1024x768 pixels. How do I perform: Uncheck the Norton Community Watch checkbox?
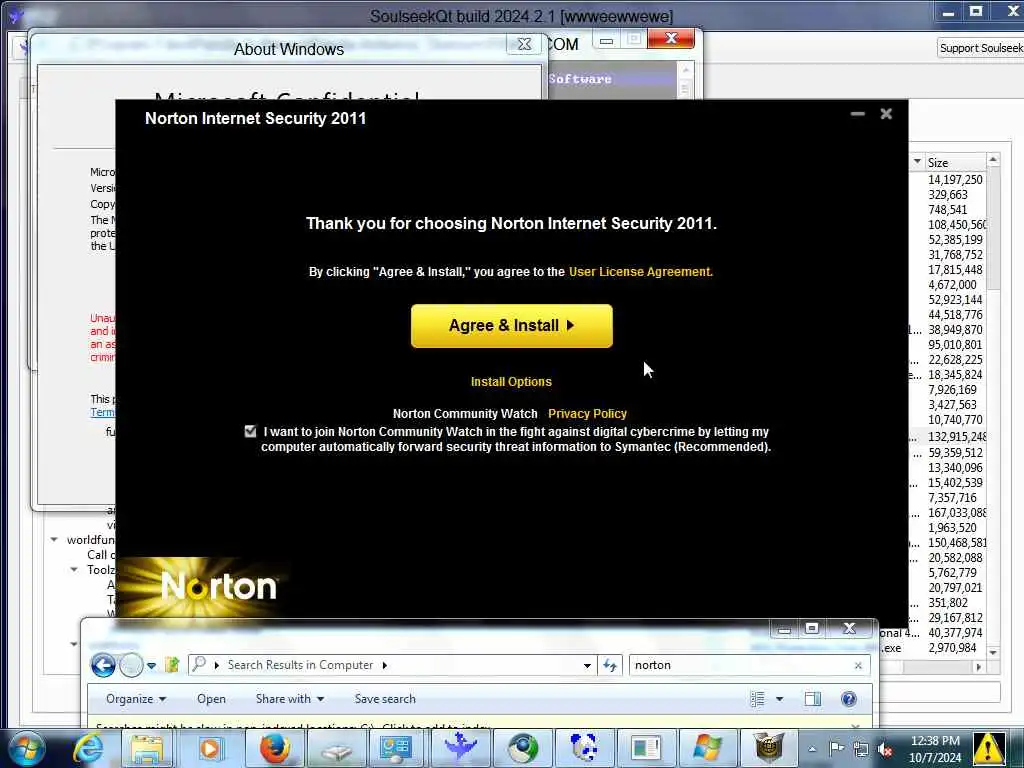tap(250, 431)
